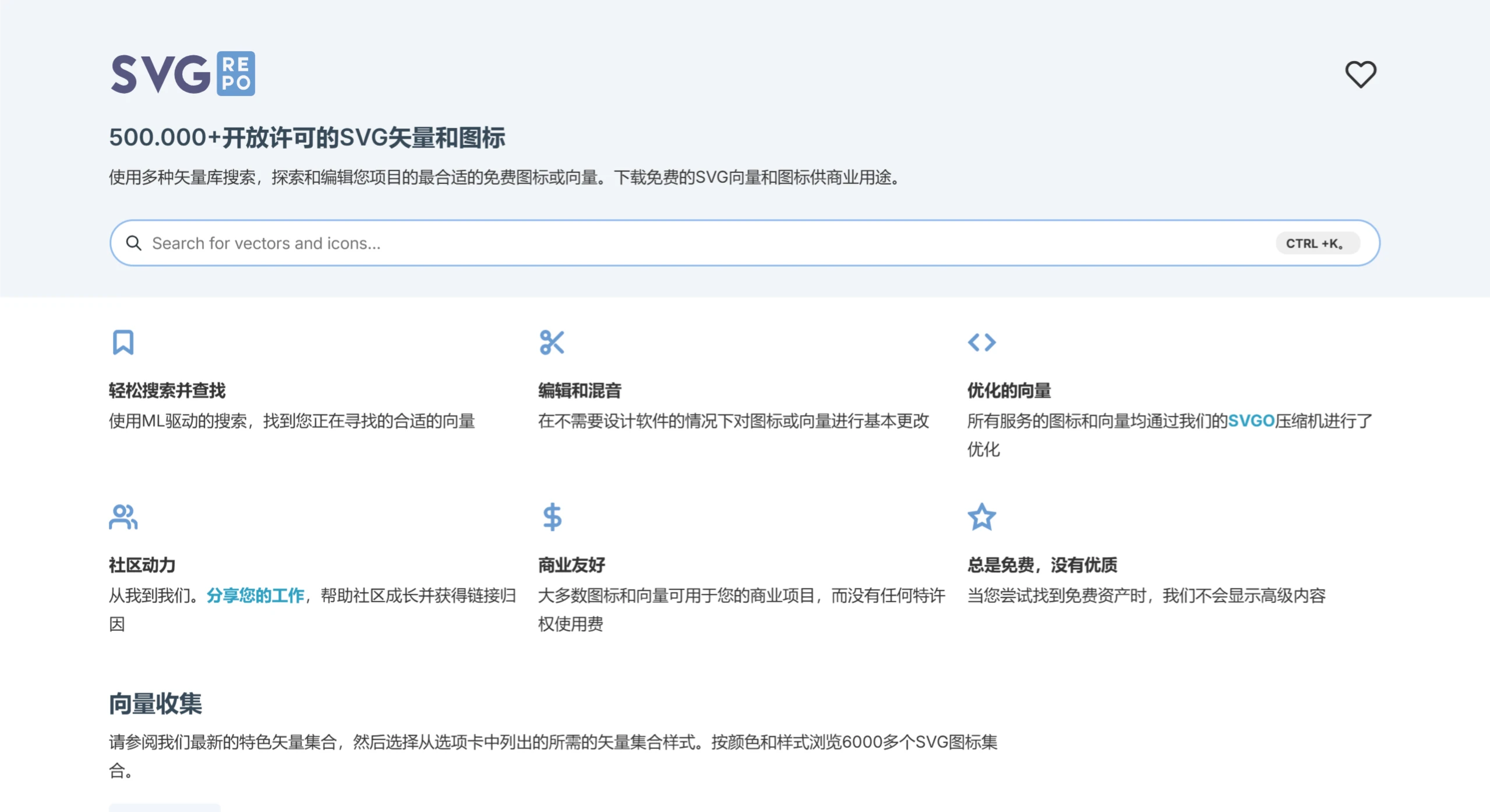The height and width of the screenshot is (812, 1490).
Task: Click the dollar sign icon
Action: coord(552,517)
